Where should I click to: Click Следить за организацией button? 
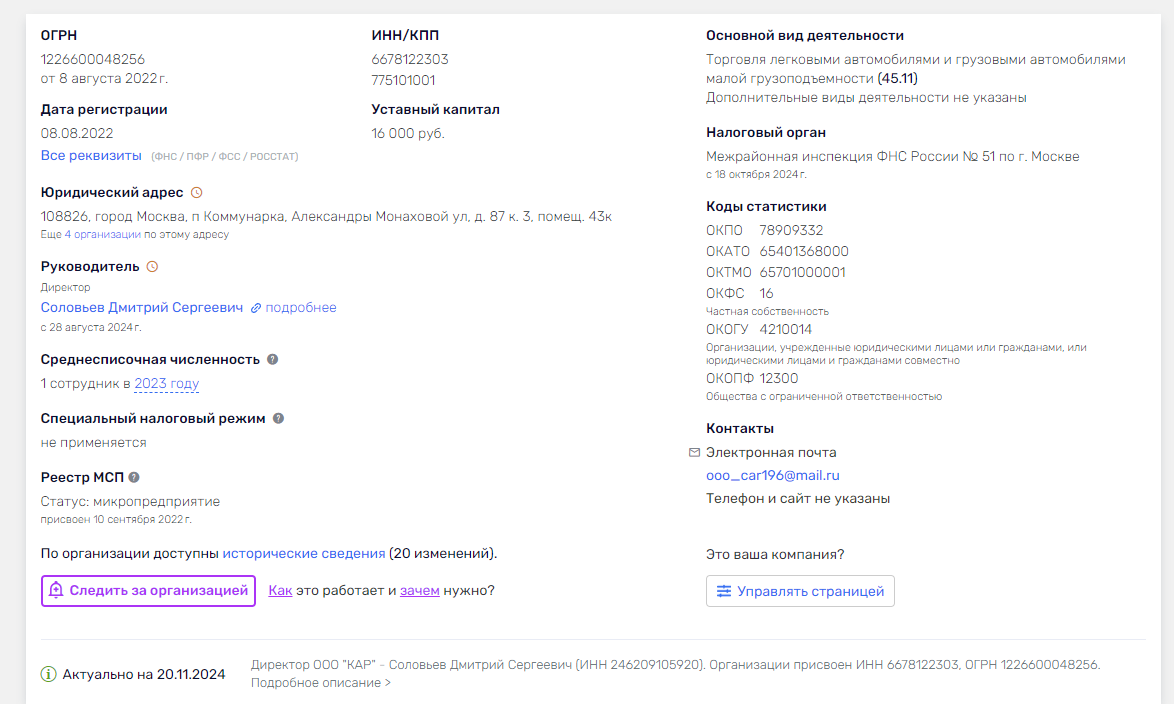pyautogui.click(x=148, y=591)
